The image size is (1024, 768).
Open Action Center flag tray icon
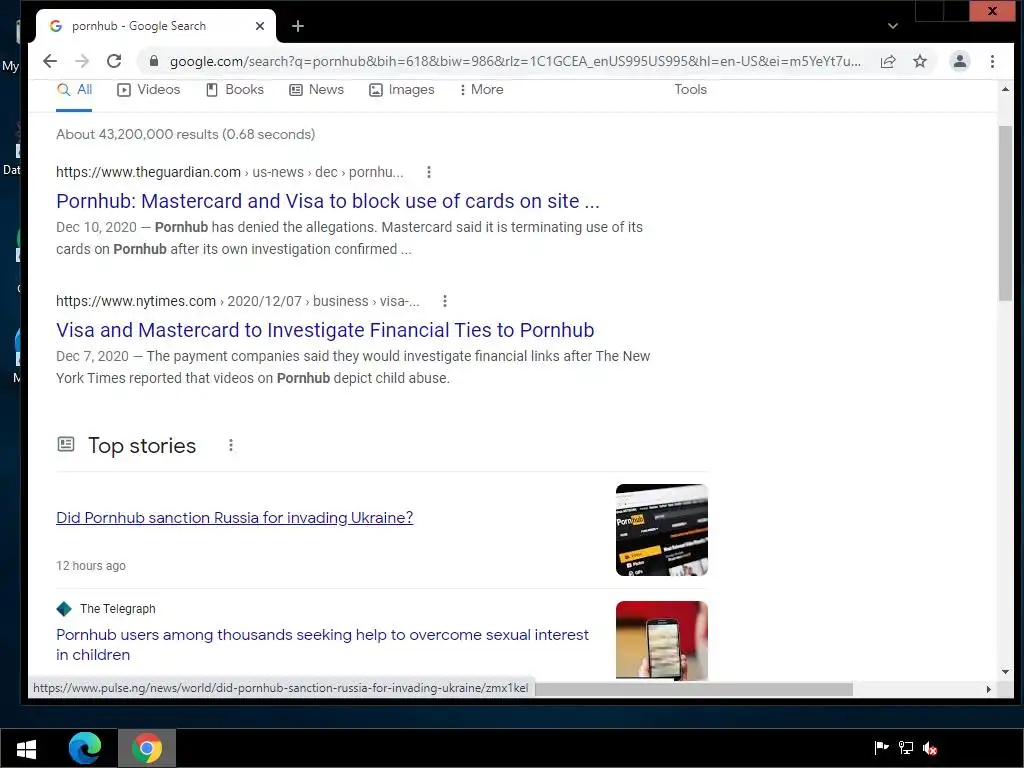tap(881, 748)
